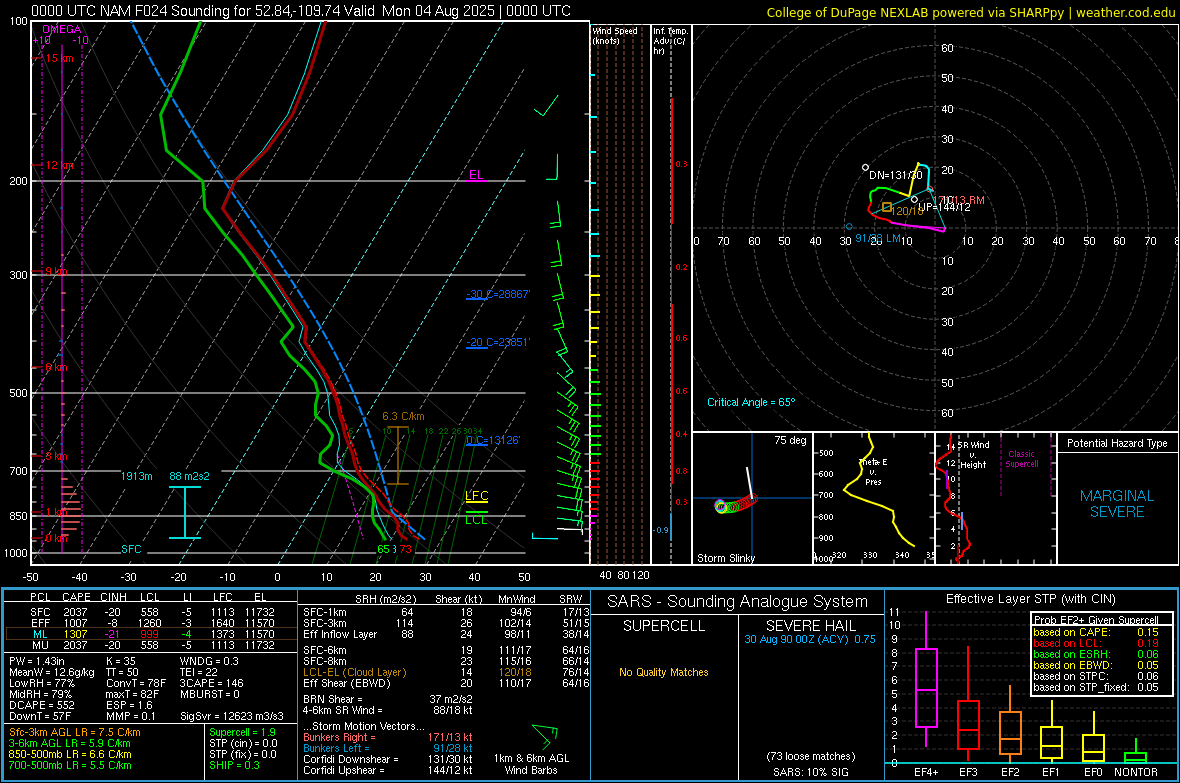Select the LCL-EL (Cloud Layer) row label
This screenshot has width=1180, height=783.
(x=354, y=672)
